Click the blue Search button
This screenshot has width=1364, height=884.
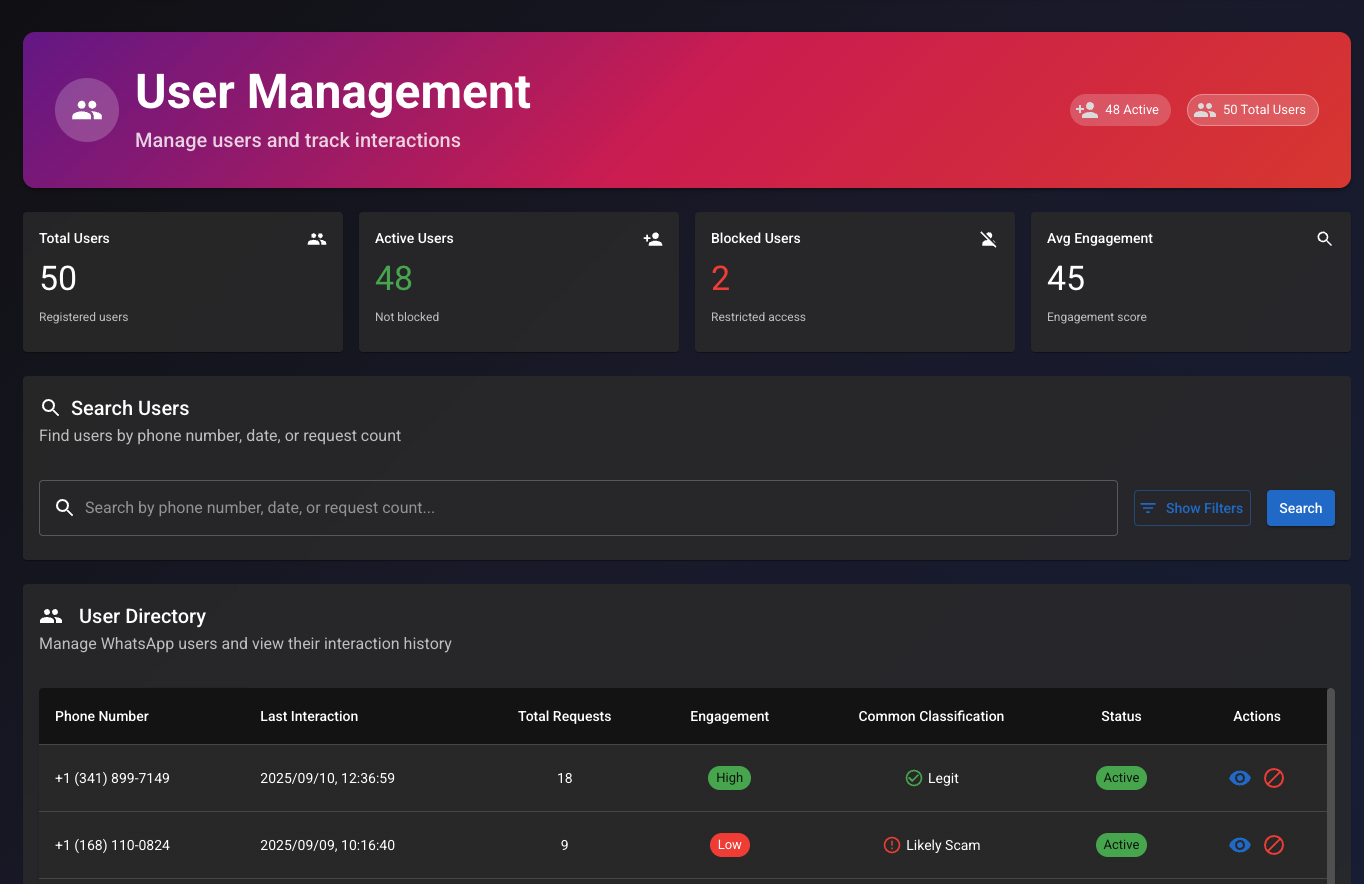(x=1301, y=508)
